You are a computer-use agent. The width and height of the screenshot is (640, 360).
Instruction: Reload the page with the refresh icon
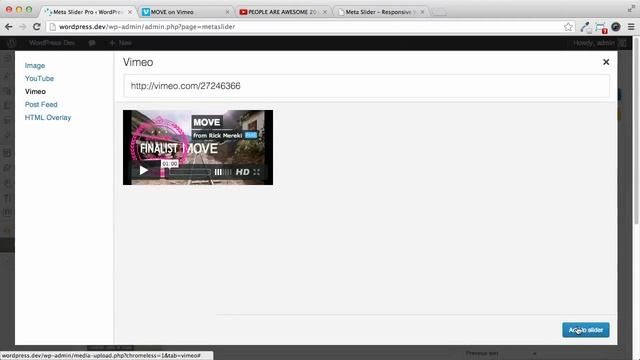pos(36,27)
